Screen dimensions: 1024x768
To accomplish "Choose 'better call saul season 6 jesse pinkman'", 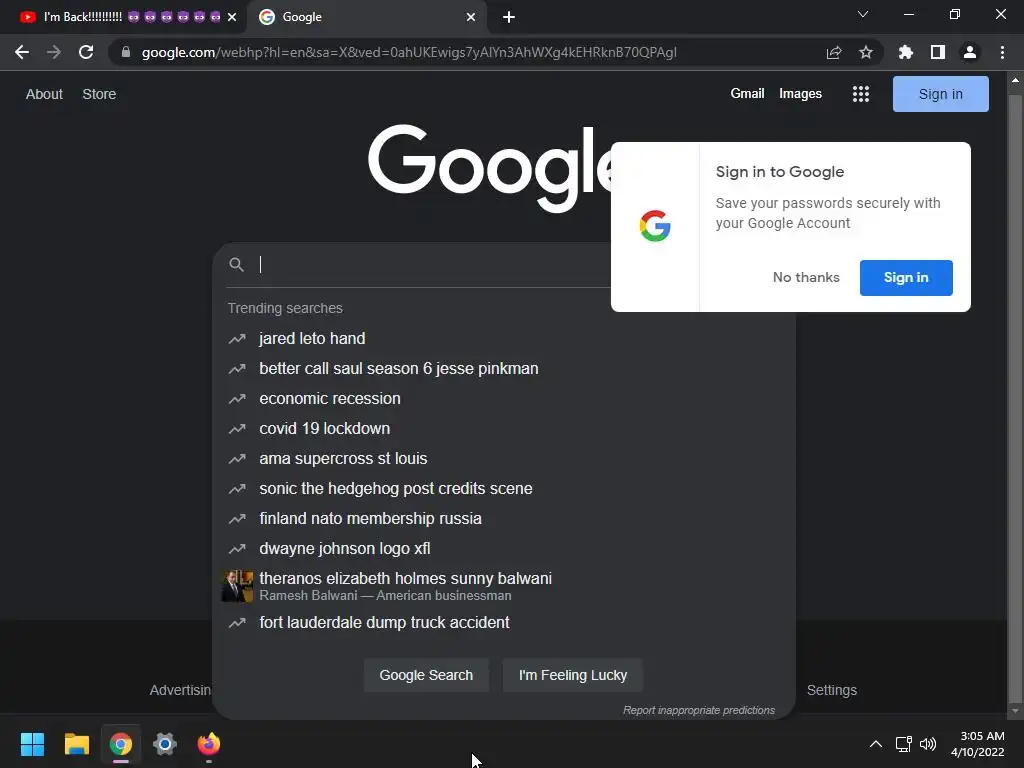I will tap(504, 368).
